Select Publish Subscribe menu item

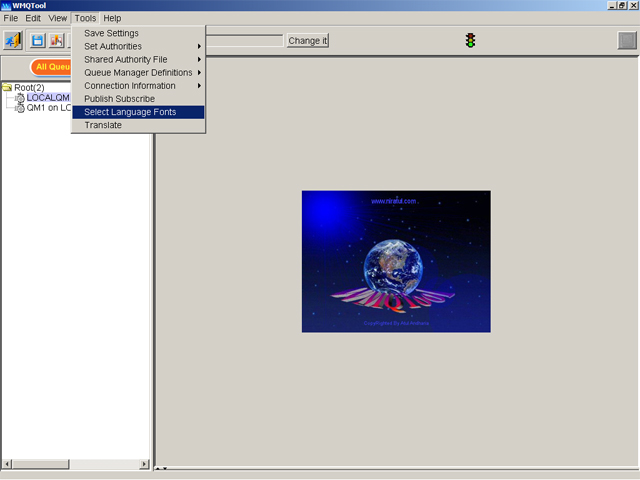pos(138,99)
